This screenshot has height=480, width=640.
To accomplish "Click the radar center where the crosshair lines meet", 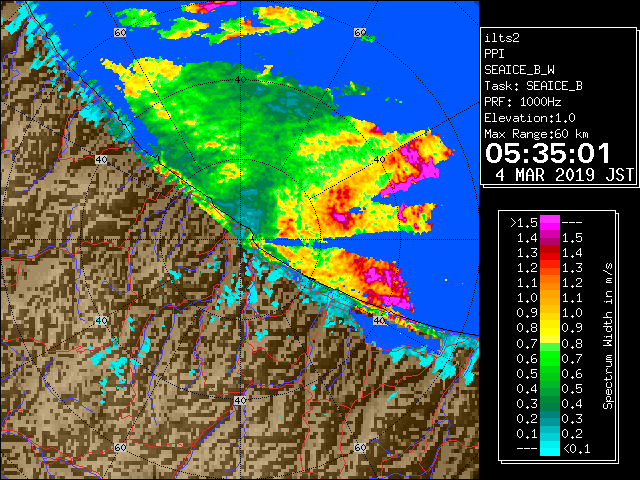I will (x=240, y=240).
